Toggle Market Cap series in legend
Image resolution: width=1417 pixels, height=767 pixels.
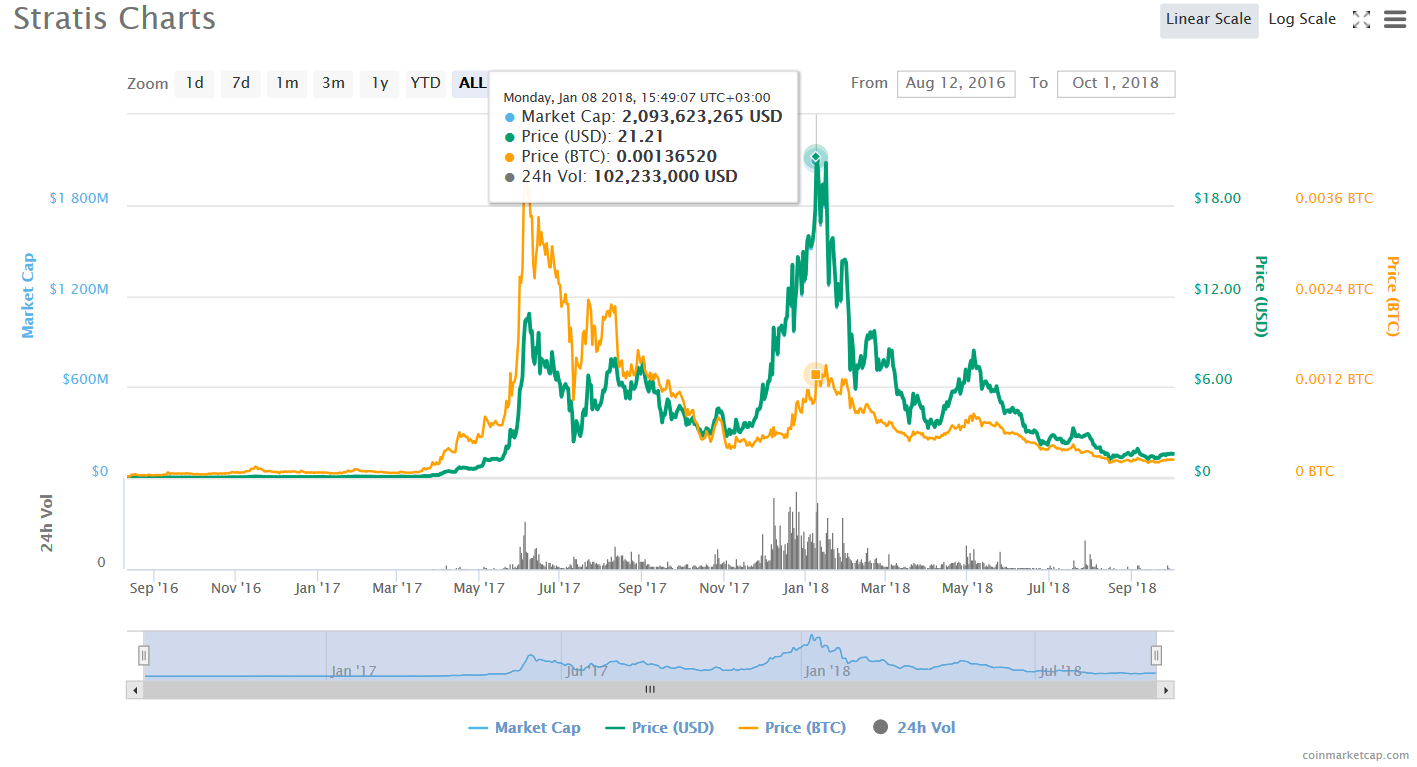pyautogui.click(x=524, y=728)
